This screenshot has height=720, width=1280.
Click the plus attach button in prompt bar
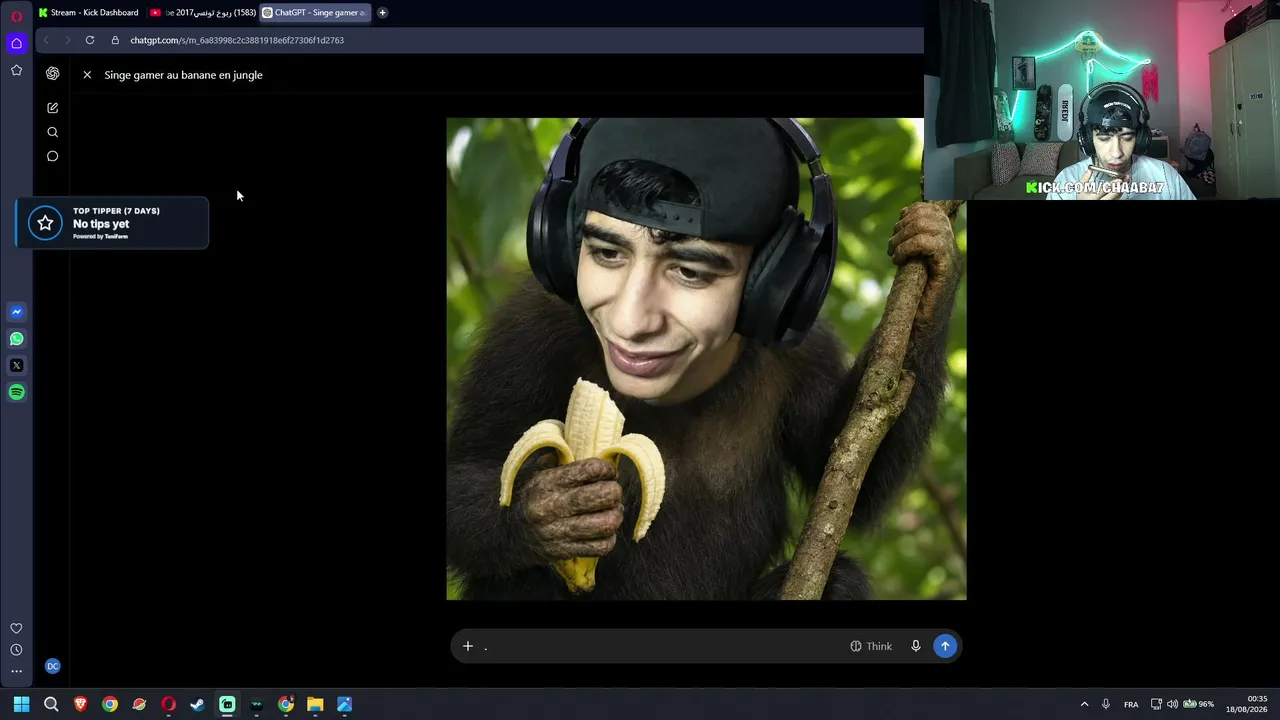coord(467,646)
